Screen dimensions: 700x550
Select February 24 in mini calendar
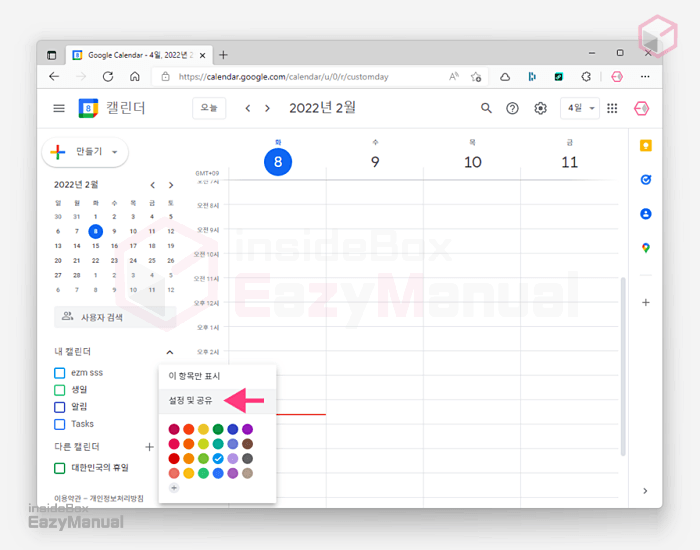pyautogui.click(x=133, y=261)
